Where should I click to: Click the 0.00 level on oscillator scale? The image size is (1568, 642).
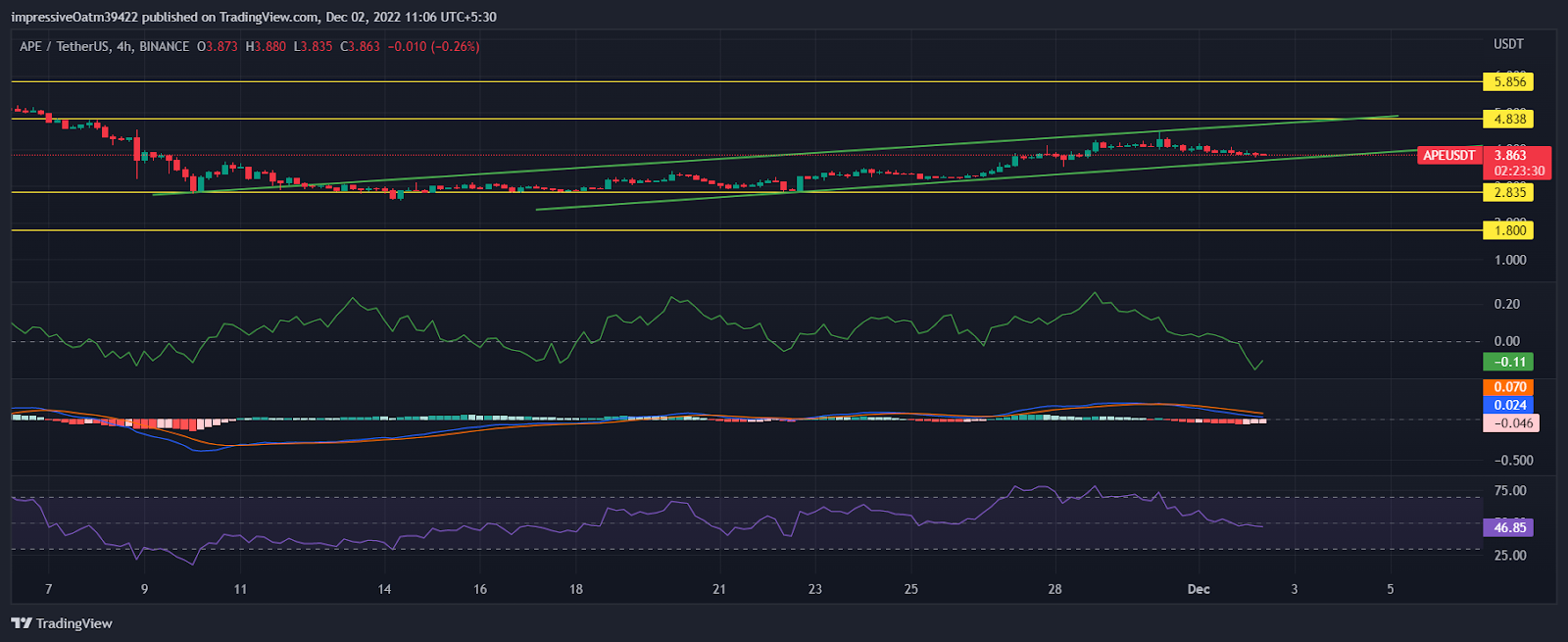point(1507,342)
